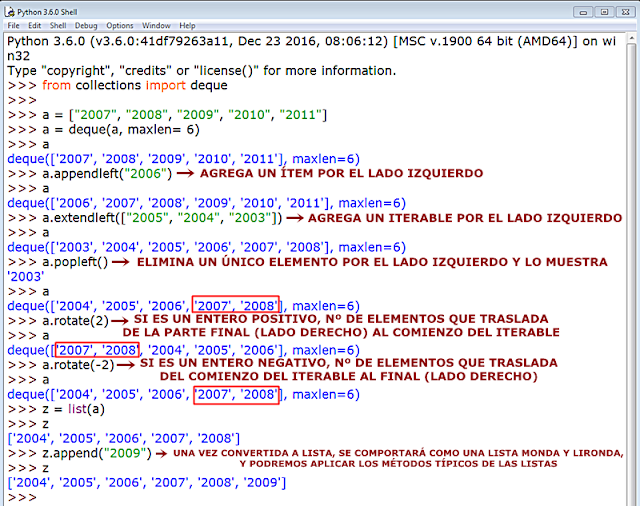
Task: Open the Help menu
Action: (x=187, y=26)
